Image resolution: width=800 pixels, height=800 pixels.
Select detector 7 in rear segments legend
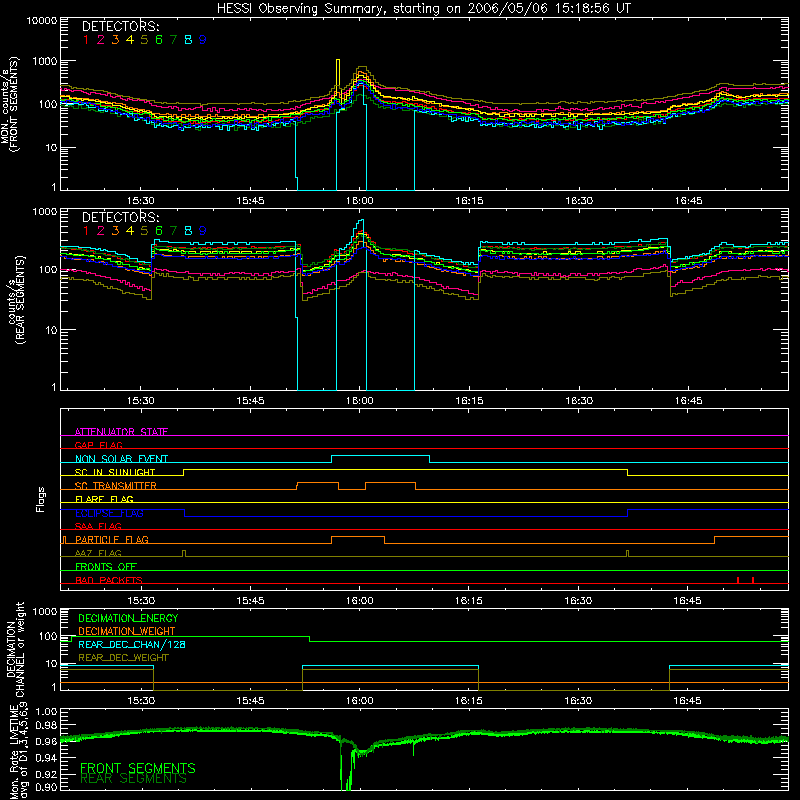[173, 231]
